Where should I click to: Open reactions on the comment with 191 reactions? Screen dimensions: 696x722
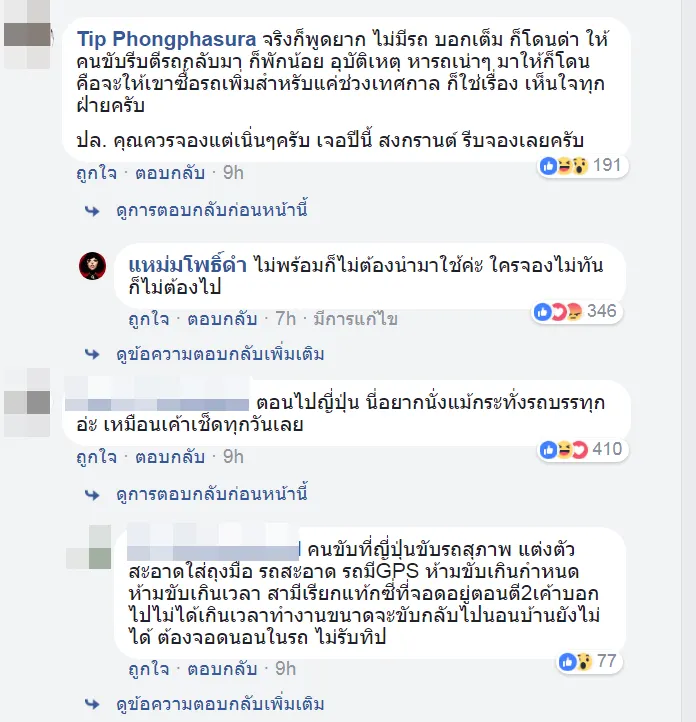(x=583, y=165)
